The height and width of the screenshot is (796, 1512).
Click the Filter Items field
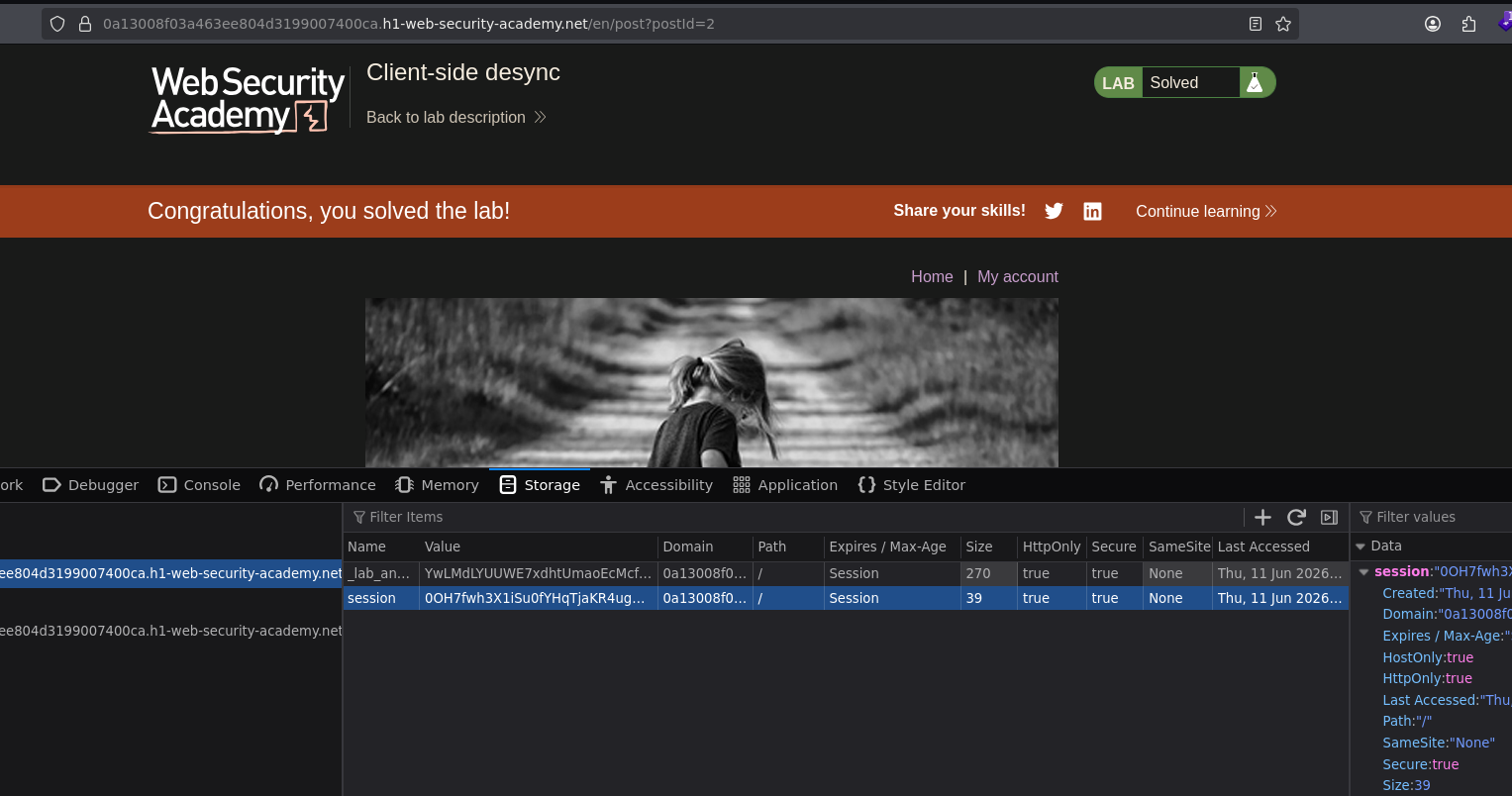click(x=792, y=517)
